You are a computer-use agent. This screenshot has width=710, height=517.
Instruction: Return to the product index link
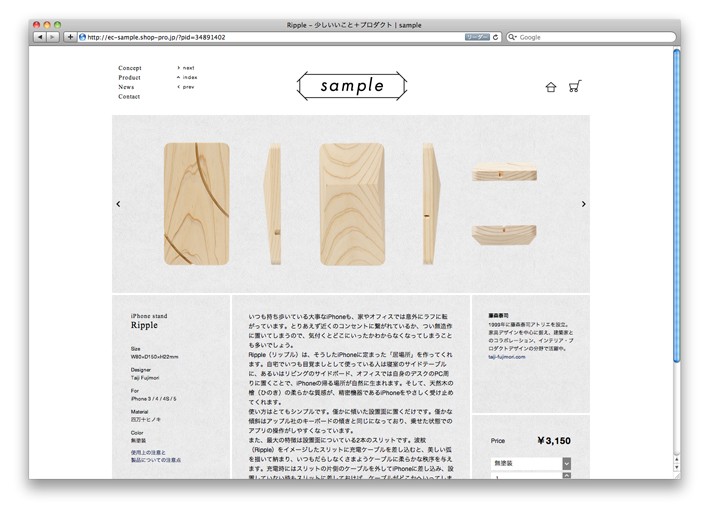(x=189, y=77)
